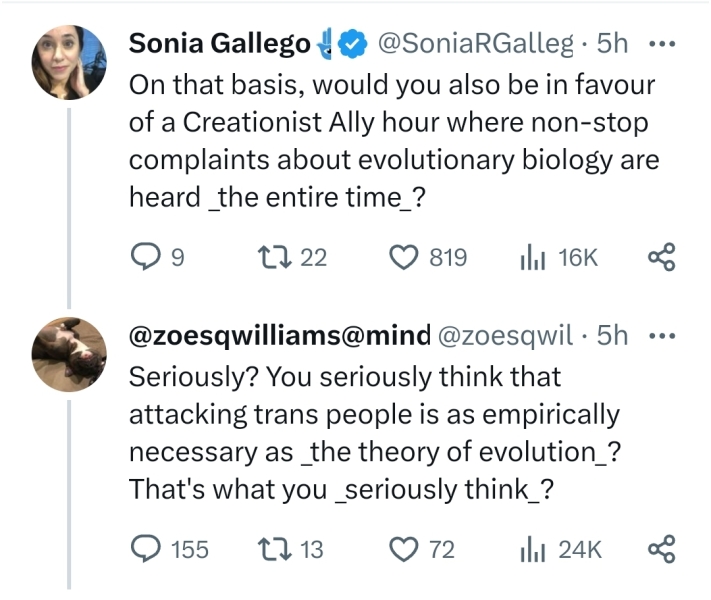This screenshot has width=711, height=600.
Task: Like zoesqwilliams's tweet with heart
Action: click(407, 549)
